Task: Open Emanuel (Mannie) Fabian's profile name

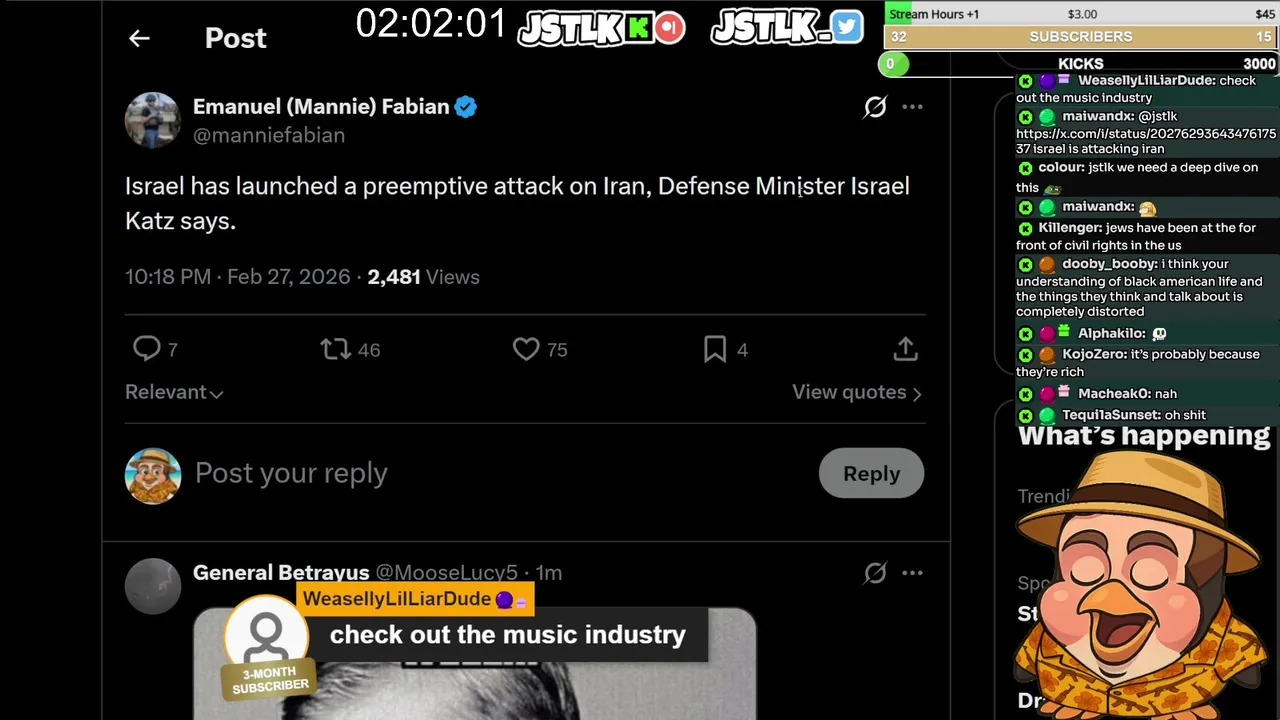Action: pyautogui.click(x=321, y=107)
